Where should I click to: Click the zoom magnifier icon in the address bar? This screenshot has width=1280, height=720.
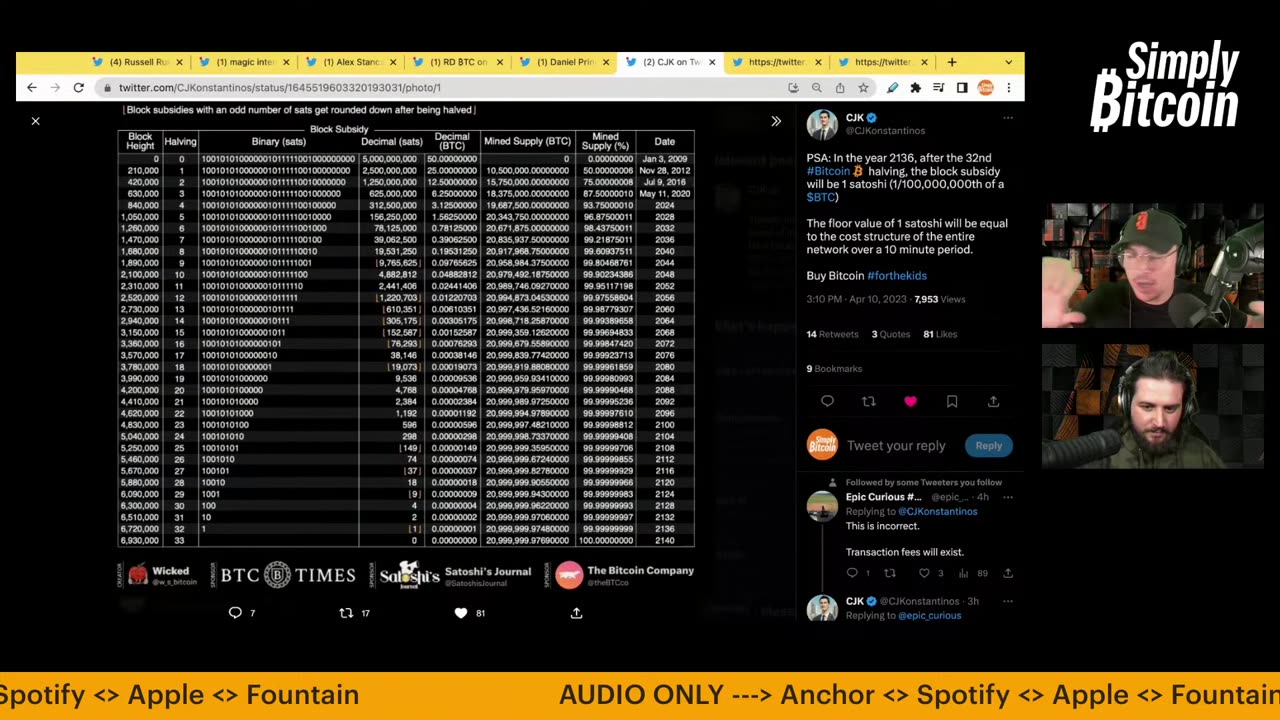(x=817, y=88)
